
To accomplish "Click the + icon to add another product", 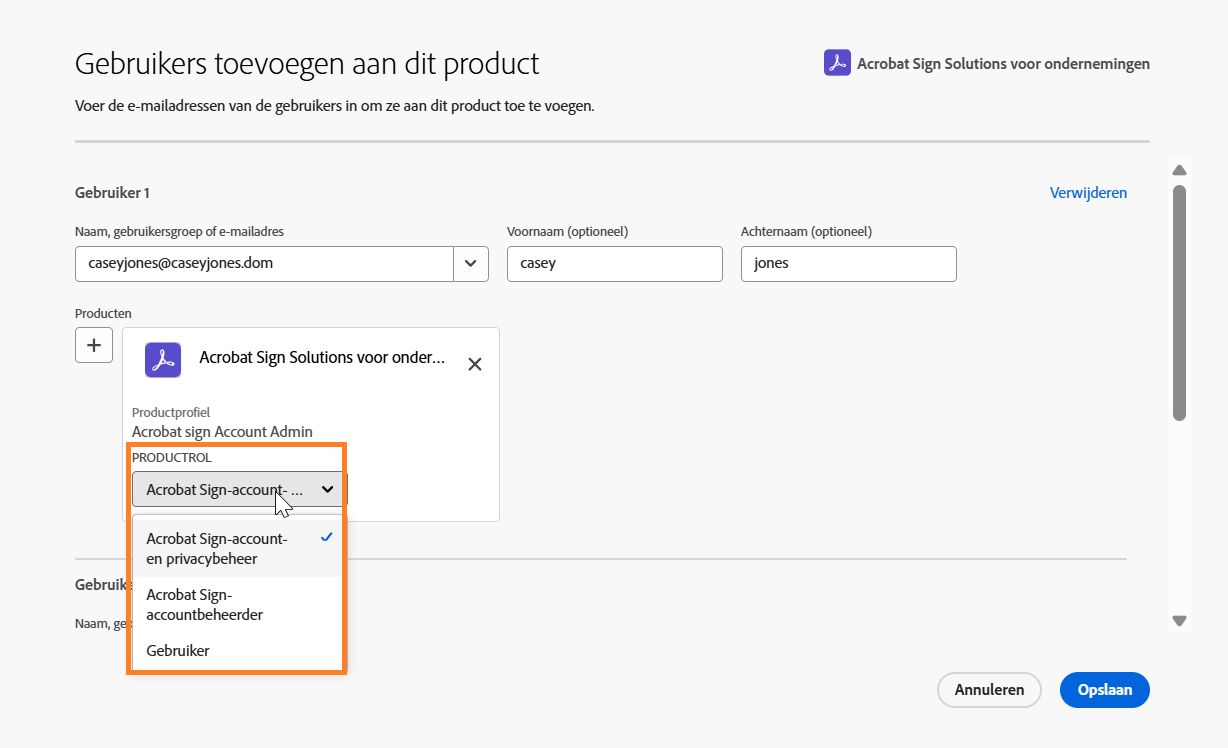I will coord(93,344).
